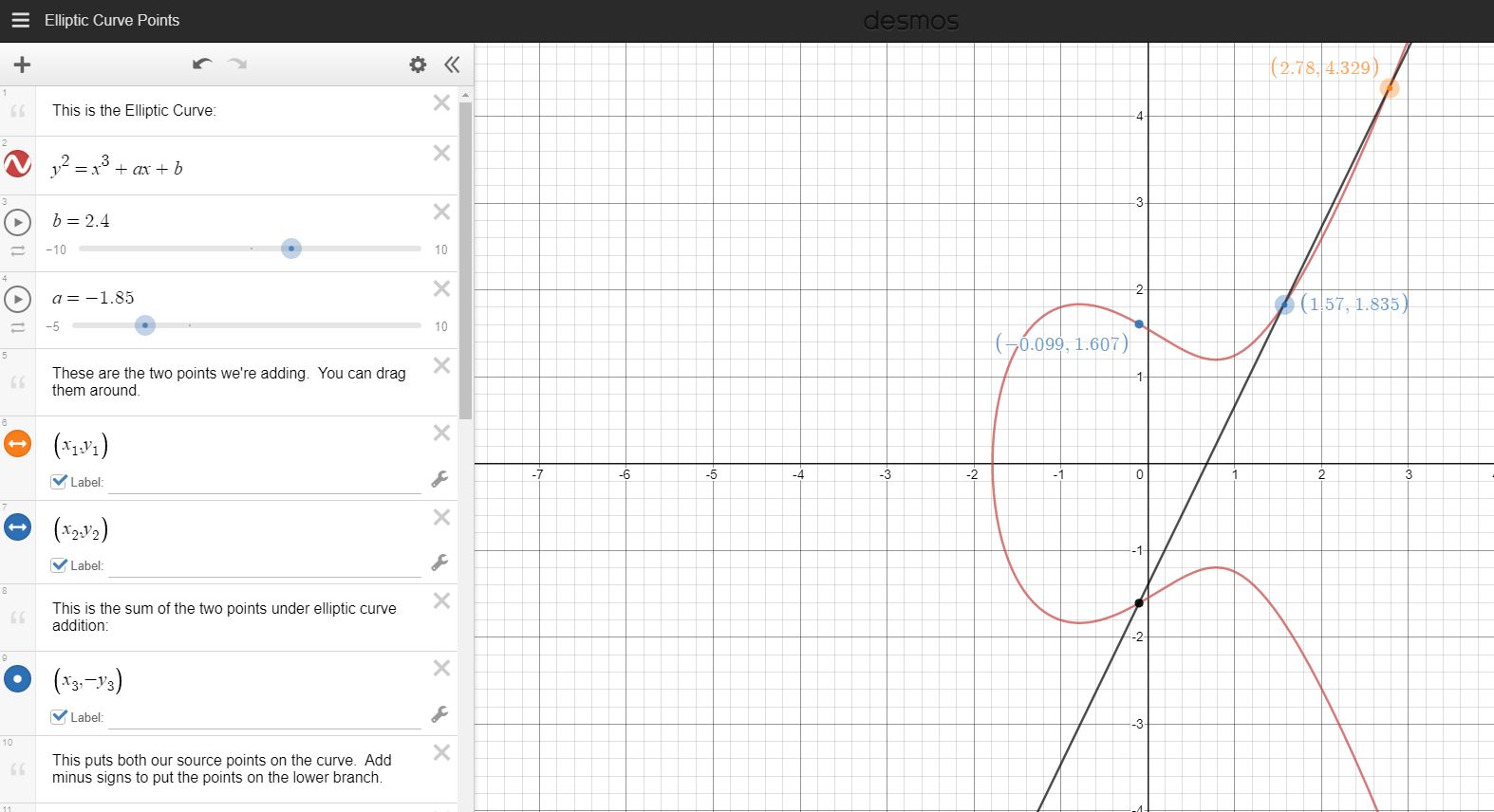The image size is (1494, 812).
Task: Click note 'This puts both our source points'
Action: click(221, 768)
